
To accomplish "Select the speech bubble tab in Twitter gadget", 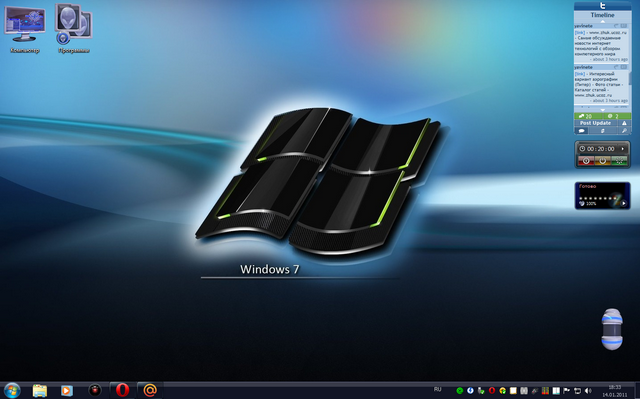I will (x=582, y=131).
